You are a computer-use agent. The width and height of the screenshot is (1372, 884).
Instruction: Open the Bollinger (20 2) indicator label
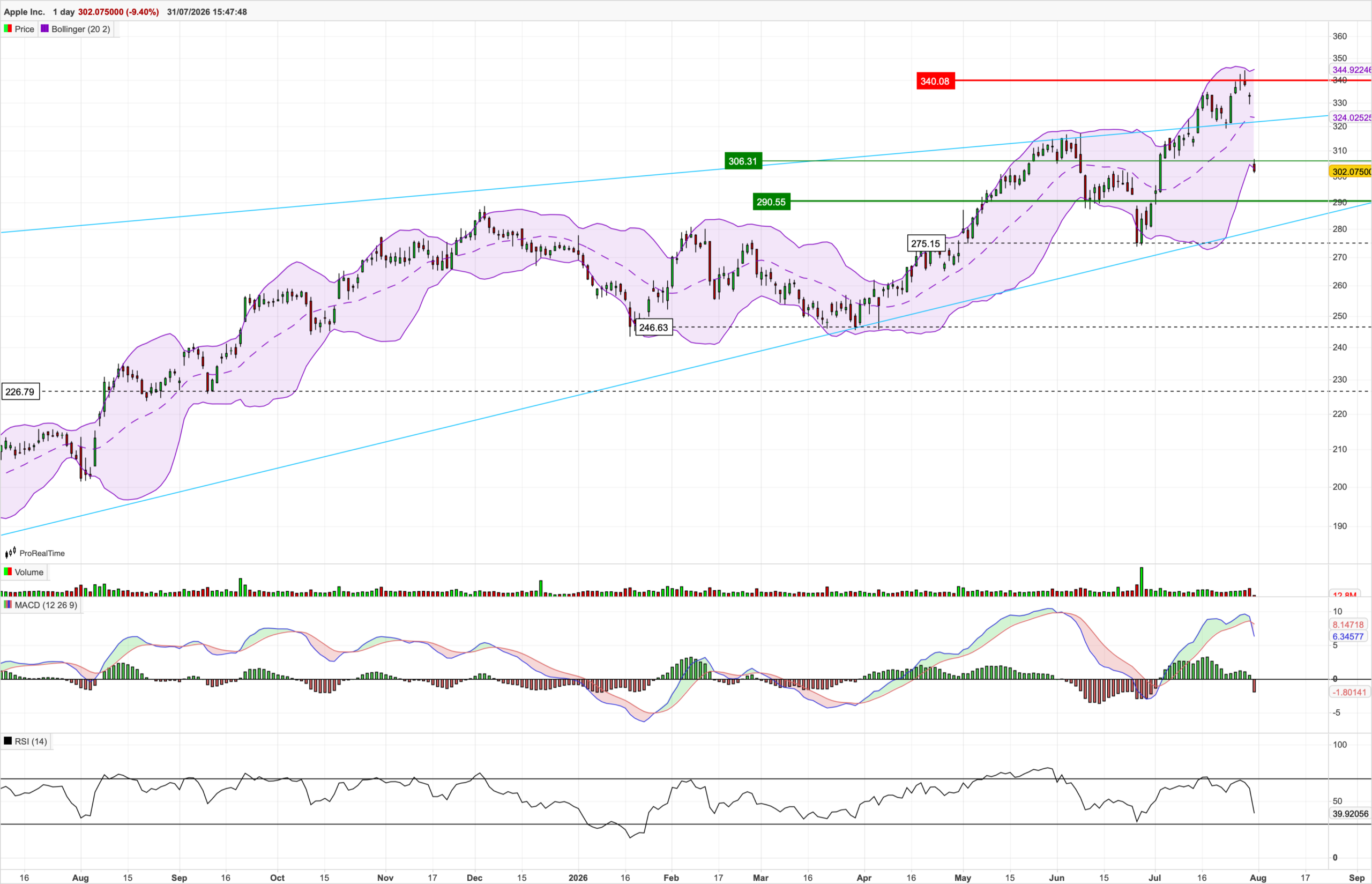tap(81, 29)
